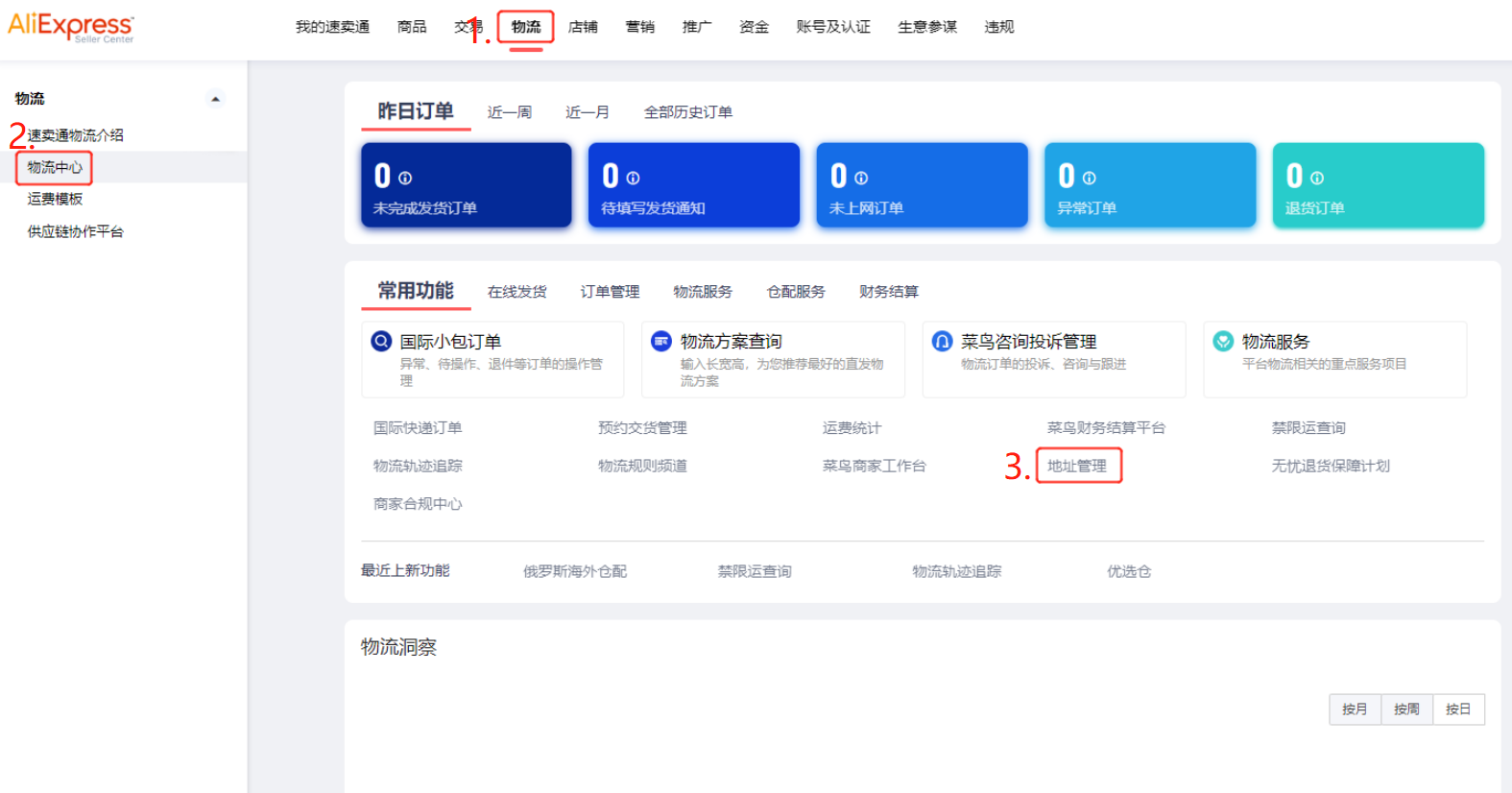1512x793 pixels.
Task: Switch to 物流服务 tab
Action: pos(703,292)
